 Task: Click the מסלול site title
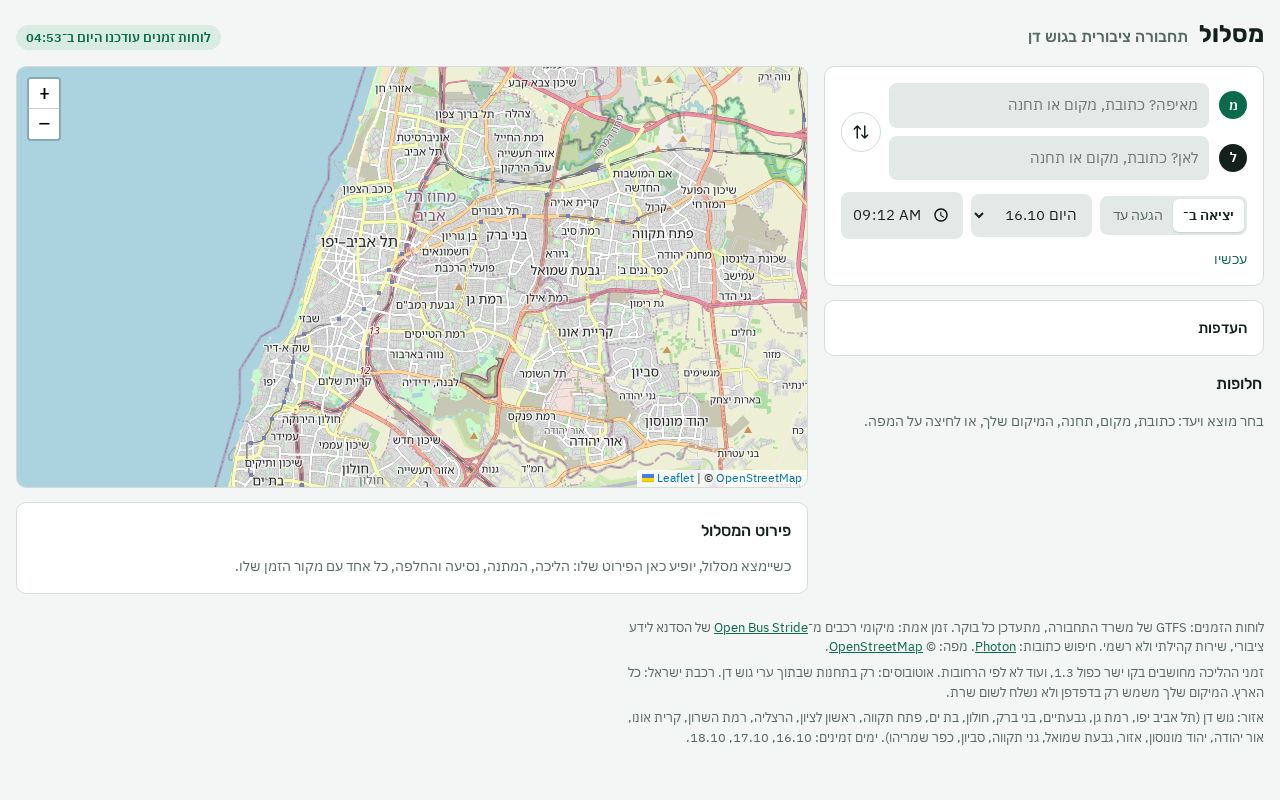(x=1231, y=34)
